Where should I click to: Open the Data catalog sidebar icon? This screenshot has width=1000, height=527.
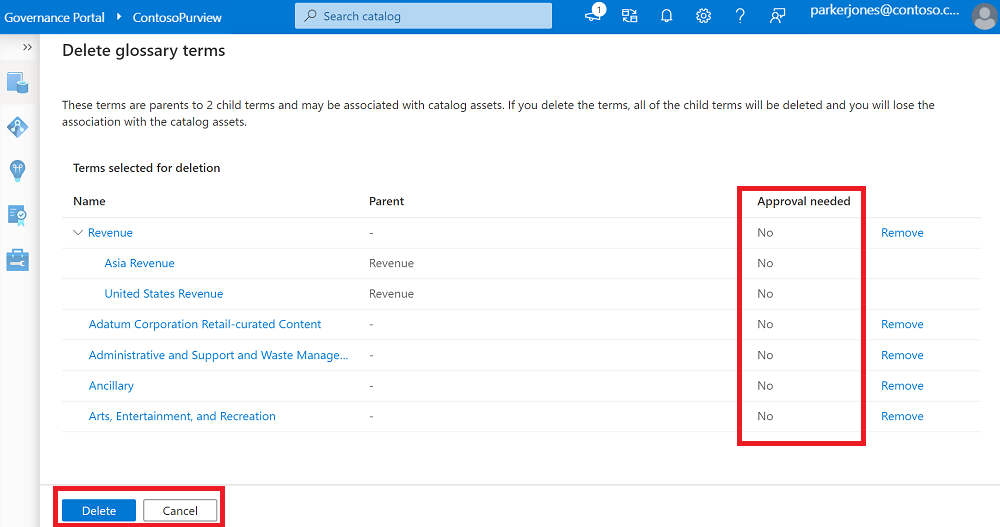point(18,83)
